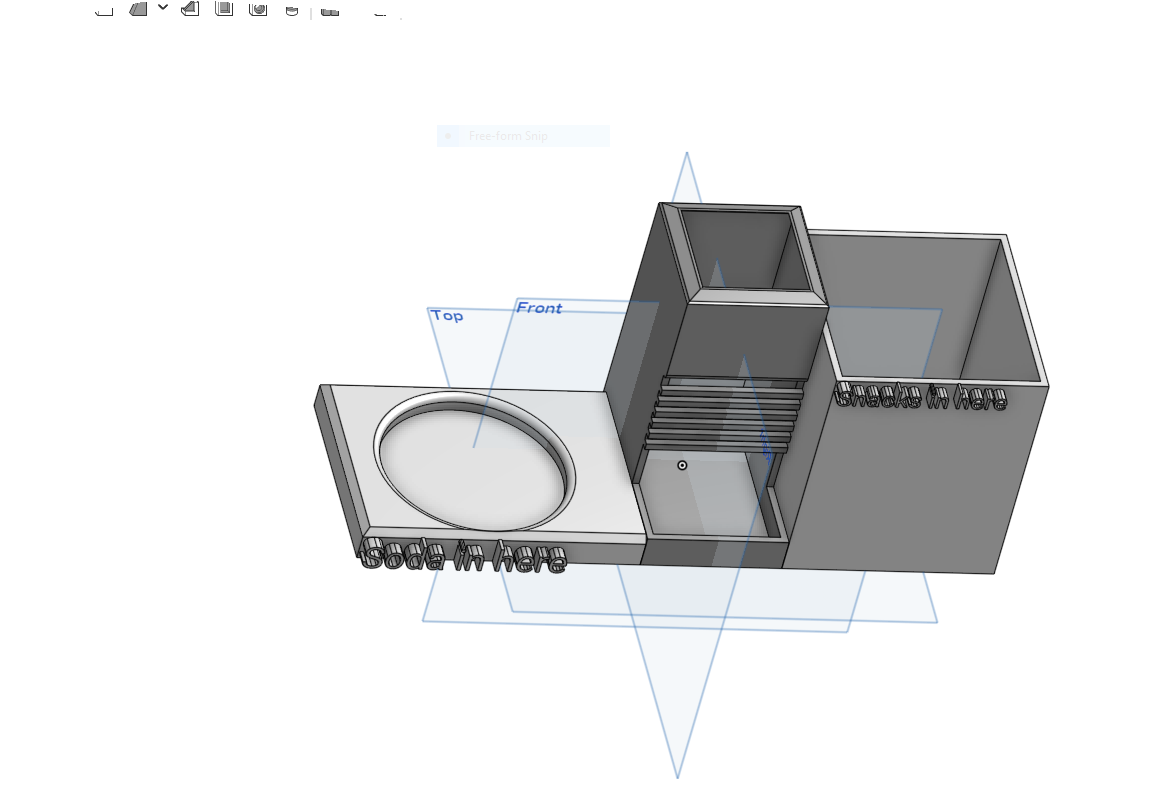Select the small tray floor below slats
Image resolution: width=1167 pixels, height=792 pixels.
tap(703, 497)
